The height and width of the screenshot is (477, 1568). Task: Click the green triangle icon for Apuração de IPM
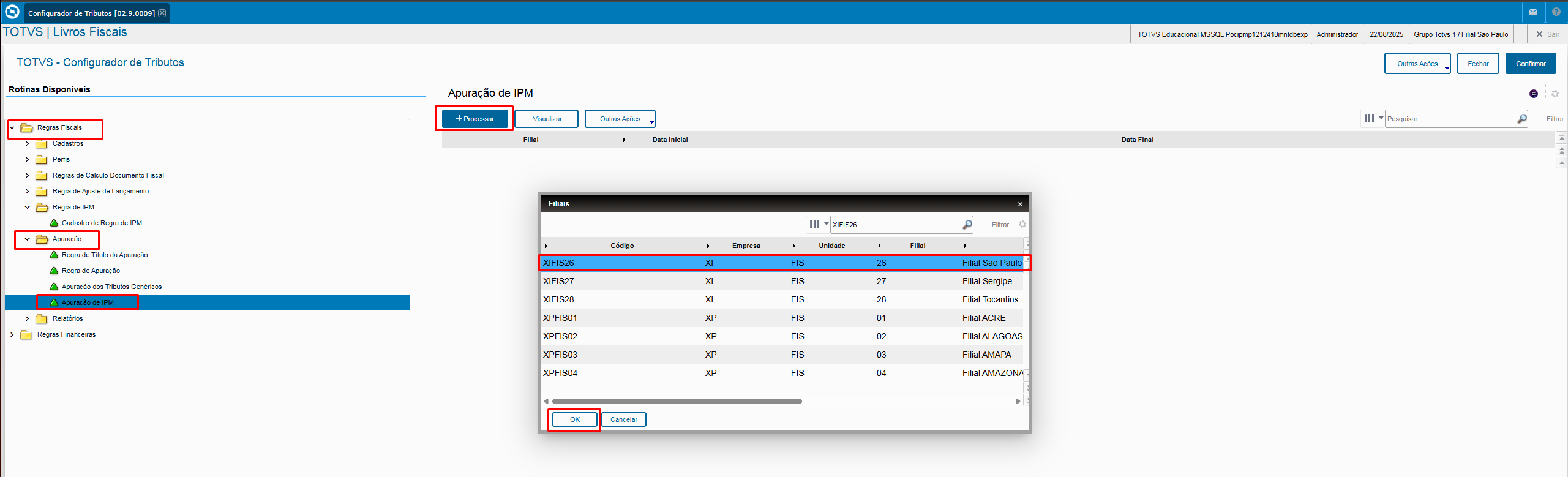54,302
